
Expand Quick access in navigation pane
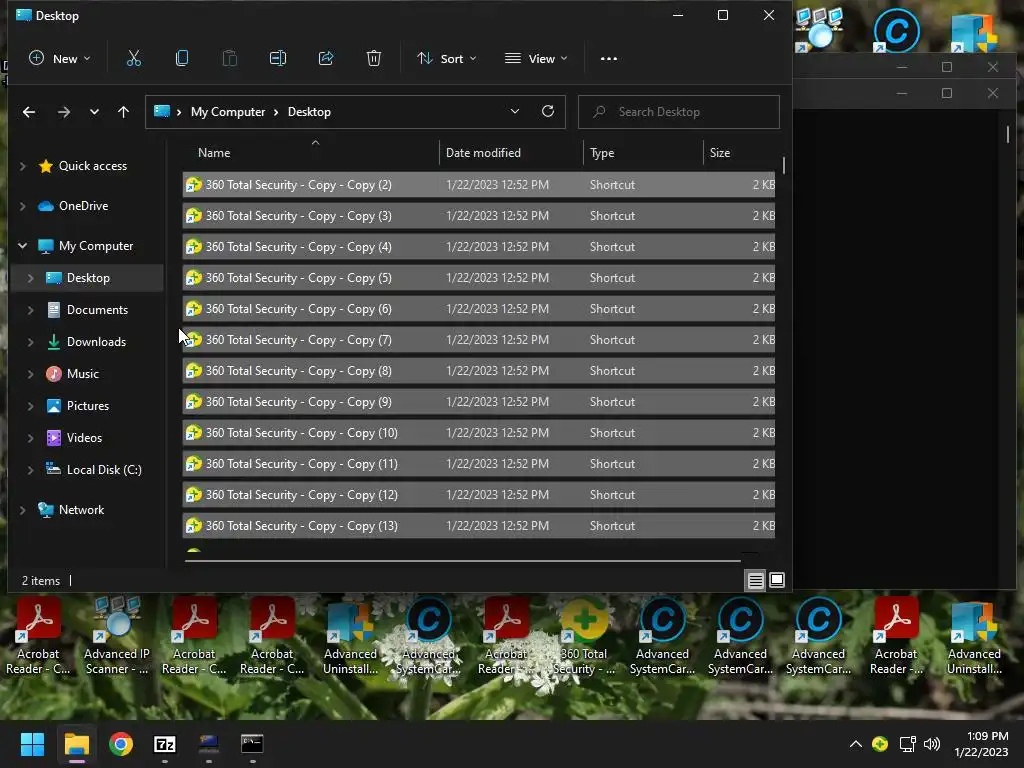[22, 167]
